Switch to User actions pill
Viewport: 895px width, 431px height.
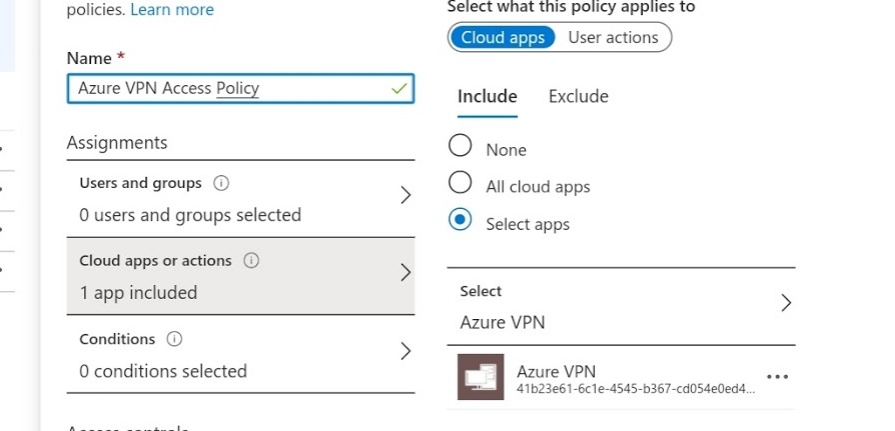pyautogui.click(x=613, y=38)
